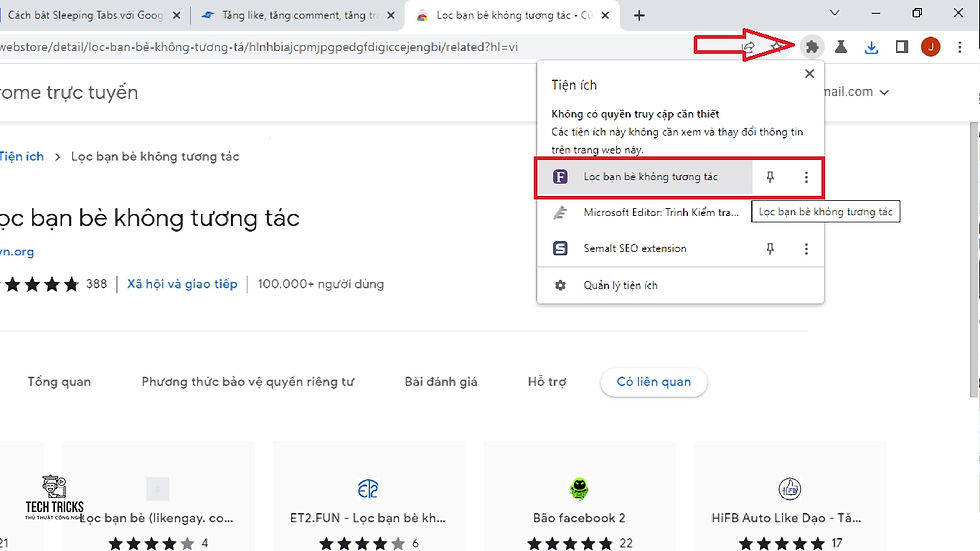980x551 pixels.
Task: Click the address bar URL
Action: click(259, 47)
